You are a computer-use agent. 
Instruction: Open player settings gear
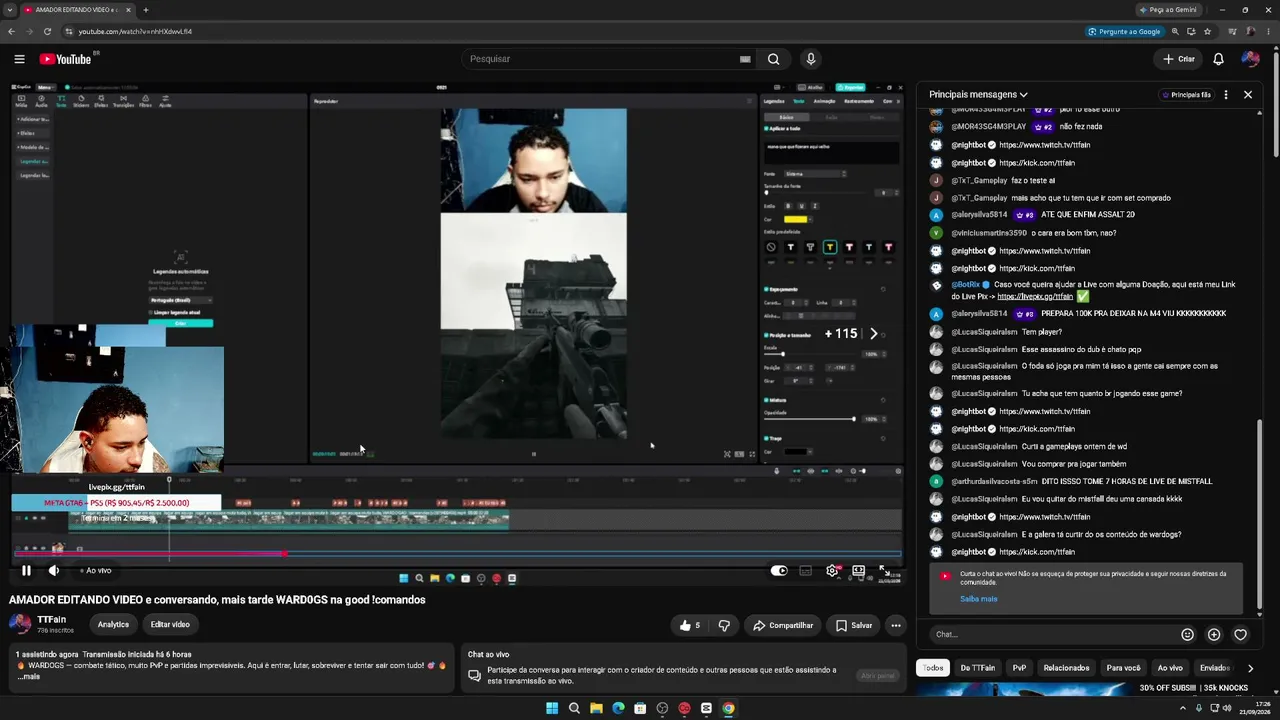point(832,571)
